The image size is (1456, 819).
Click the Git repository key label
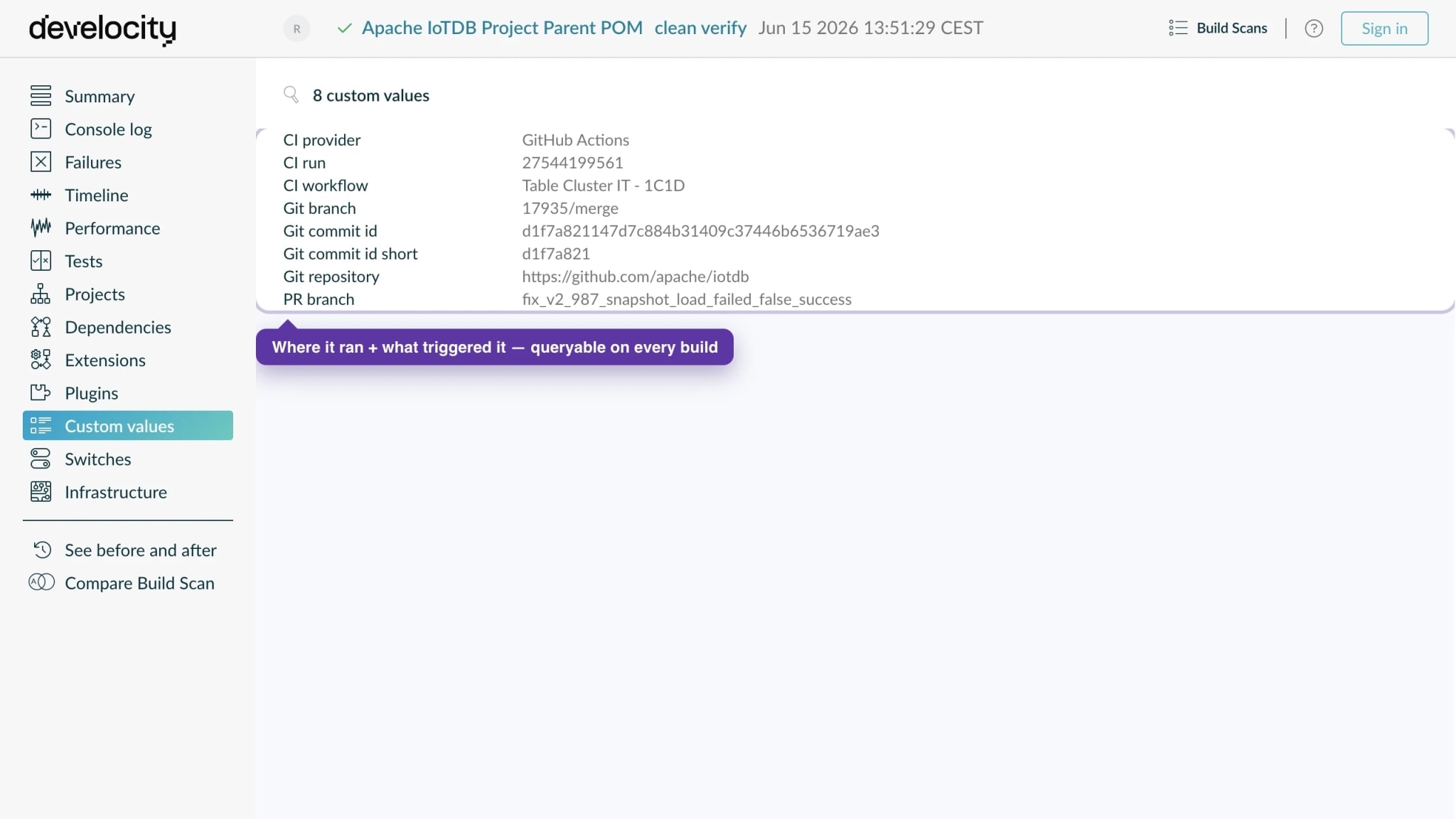point(331,276)
